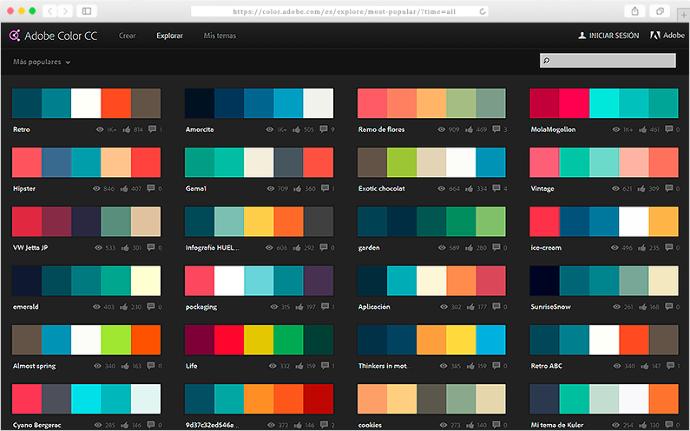This screenshot has height=431, width=690.
Task: Click the views eye icon for Retro
Action: pos(100,129)
